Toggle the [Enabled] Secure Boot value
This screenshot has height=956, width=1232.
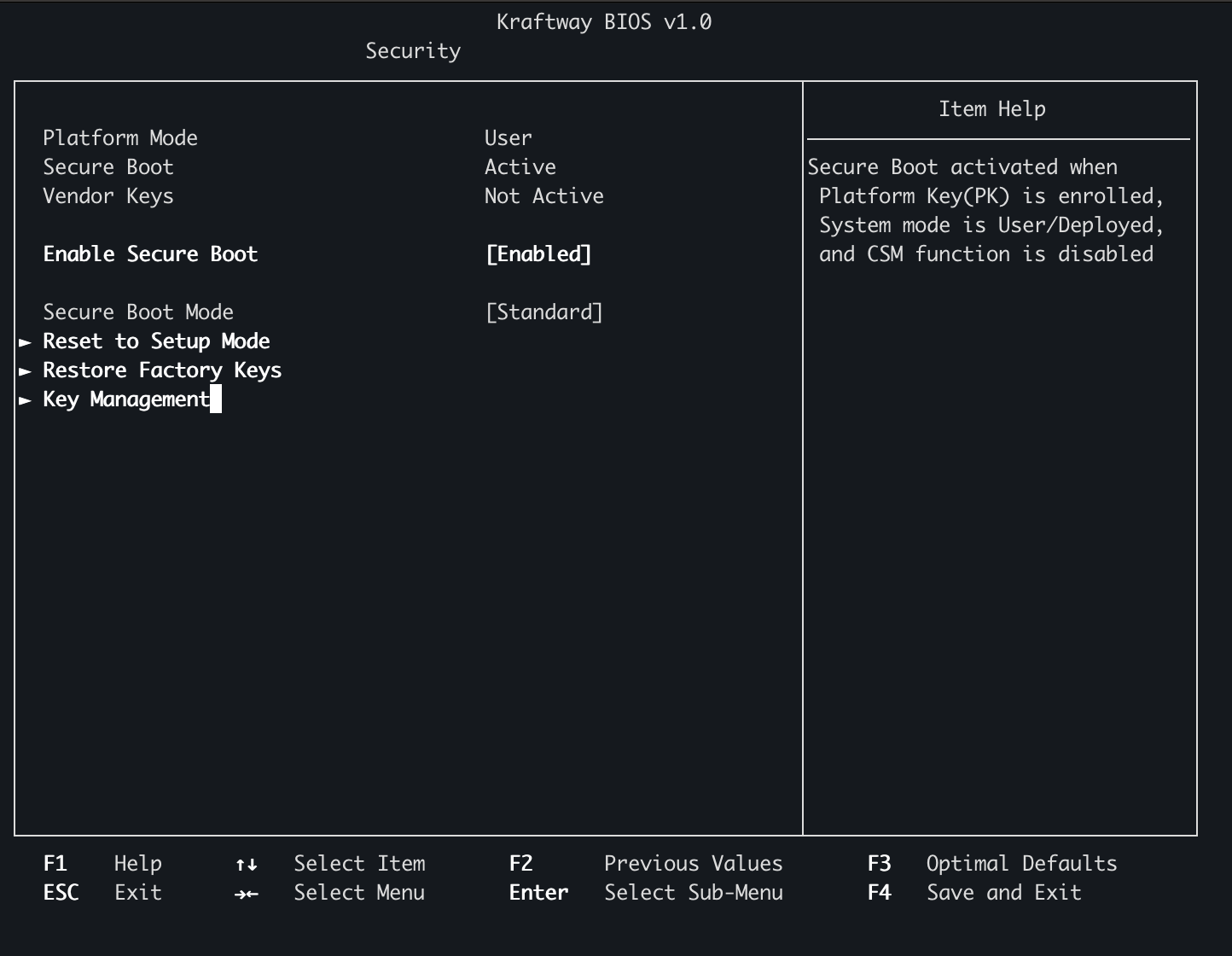tap(538, 254)
